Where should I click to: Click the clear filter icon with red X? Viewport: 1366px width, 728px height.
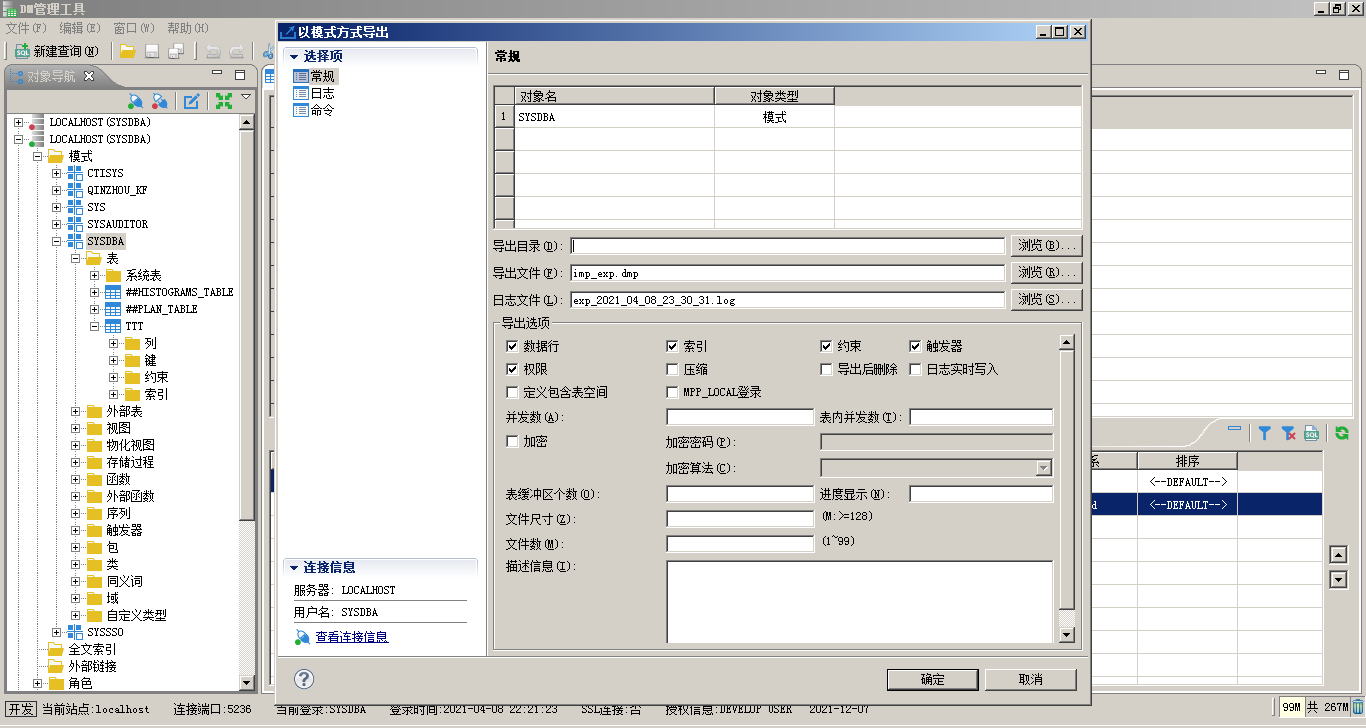(1288, 432)
